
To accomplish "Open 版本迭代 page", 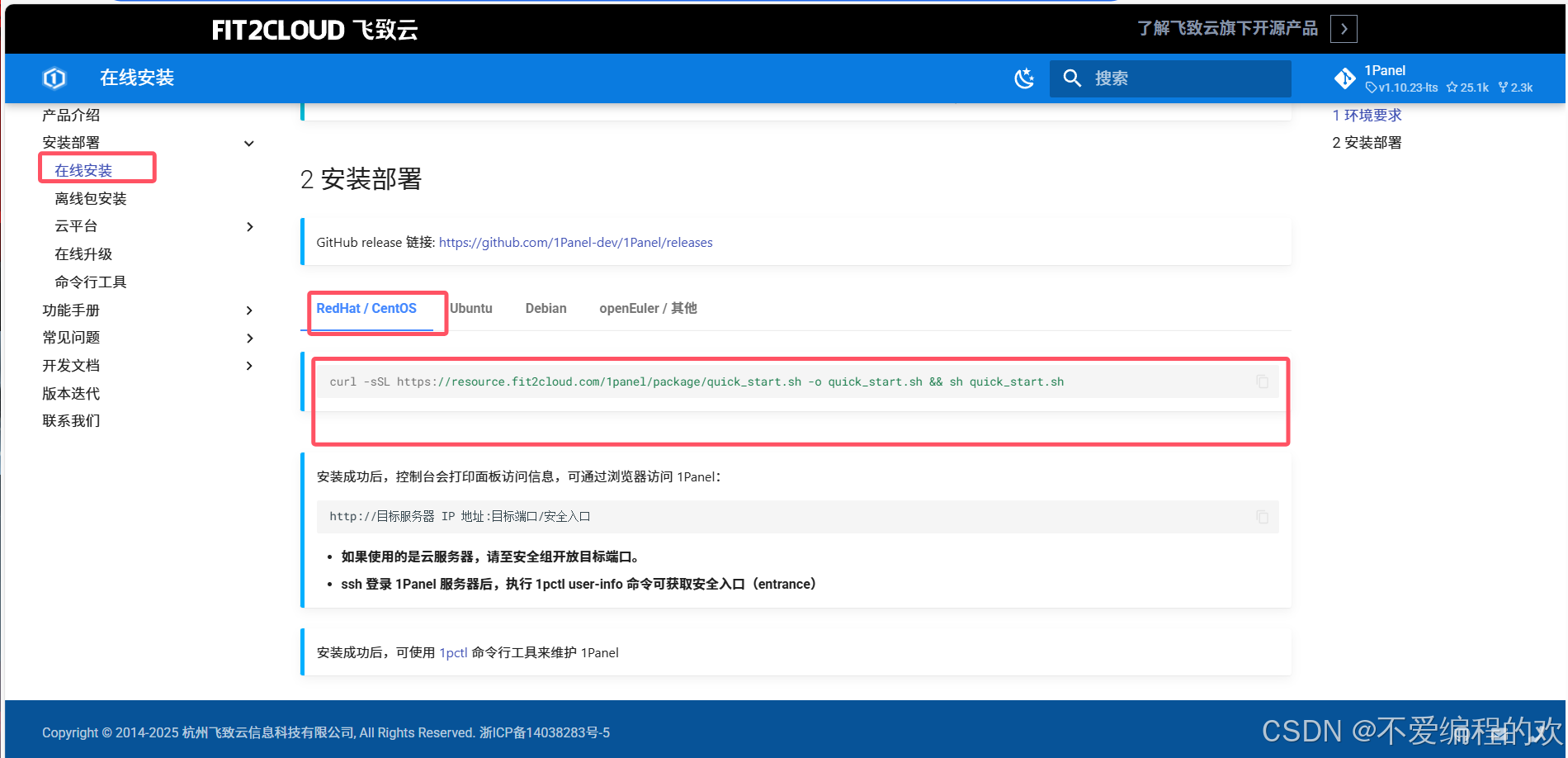I will tap(71, 394).
